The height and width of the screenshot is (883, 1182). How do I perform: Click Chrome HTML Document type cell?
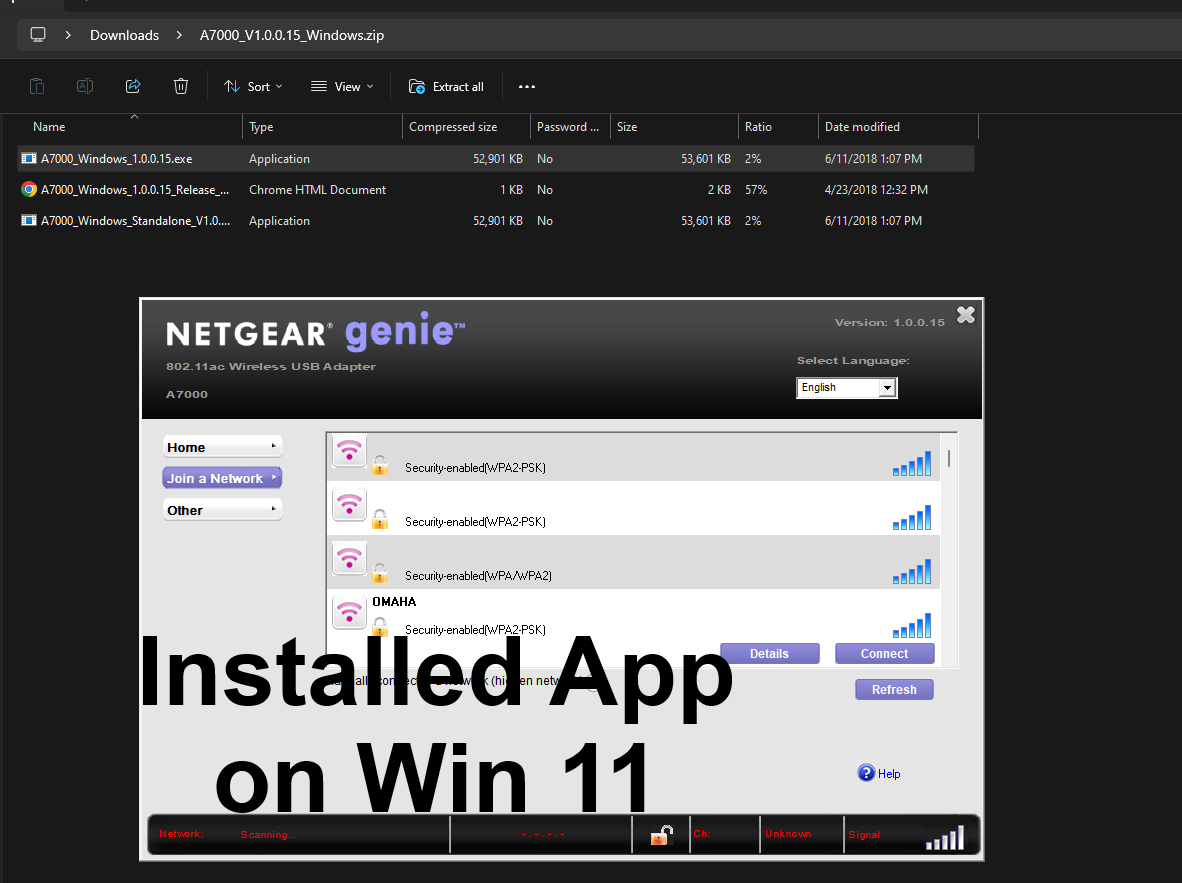(317, 190)
